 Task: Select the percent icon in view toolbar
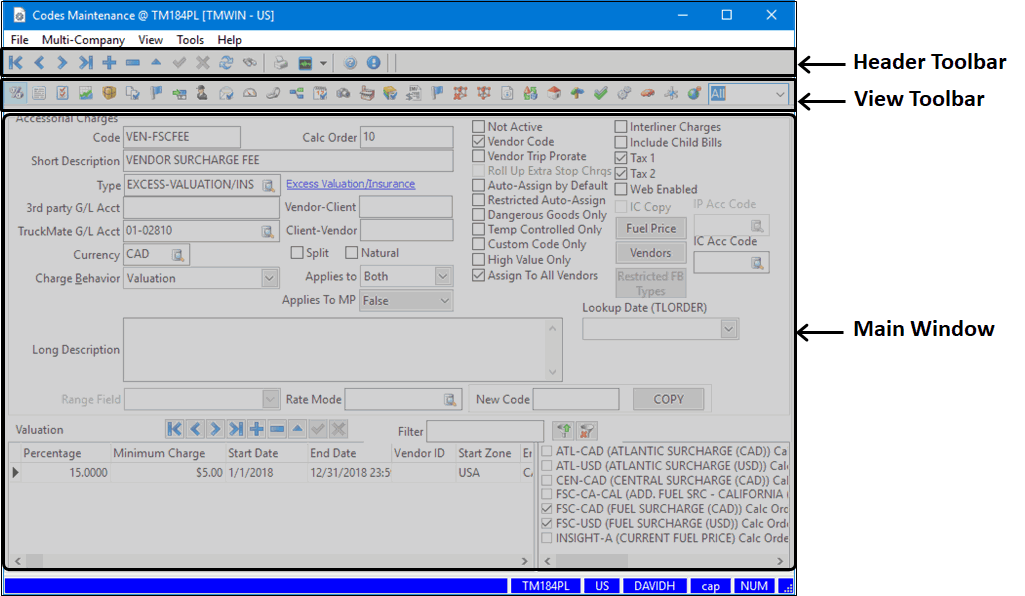16,94
